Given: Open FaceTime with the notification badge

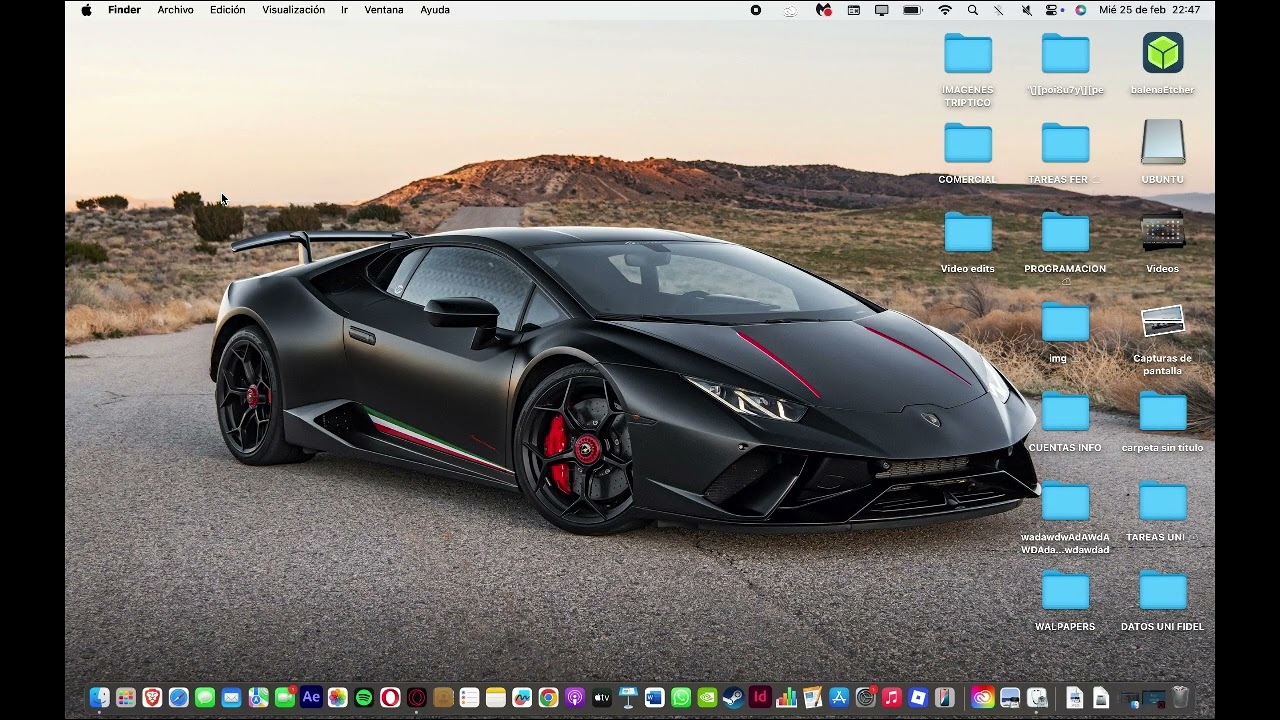Looking at the screenshot, I should point(284,697).
